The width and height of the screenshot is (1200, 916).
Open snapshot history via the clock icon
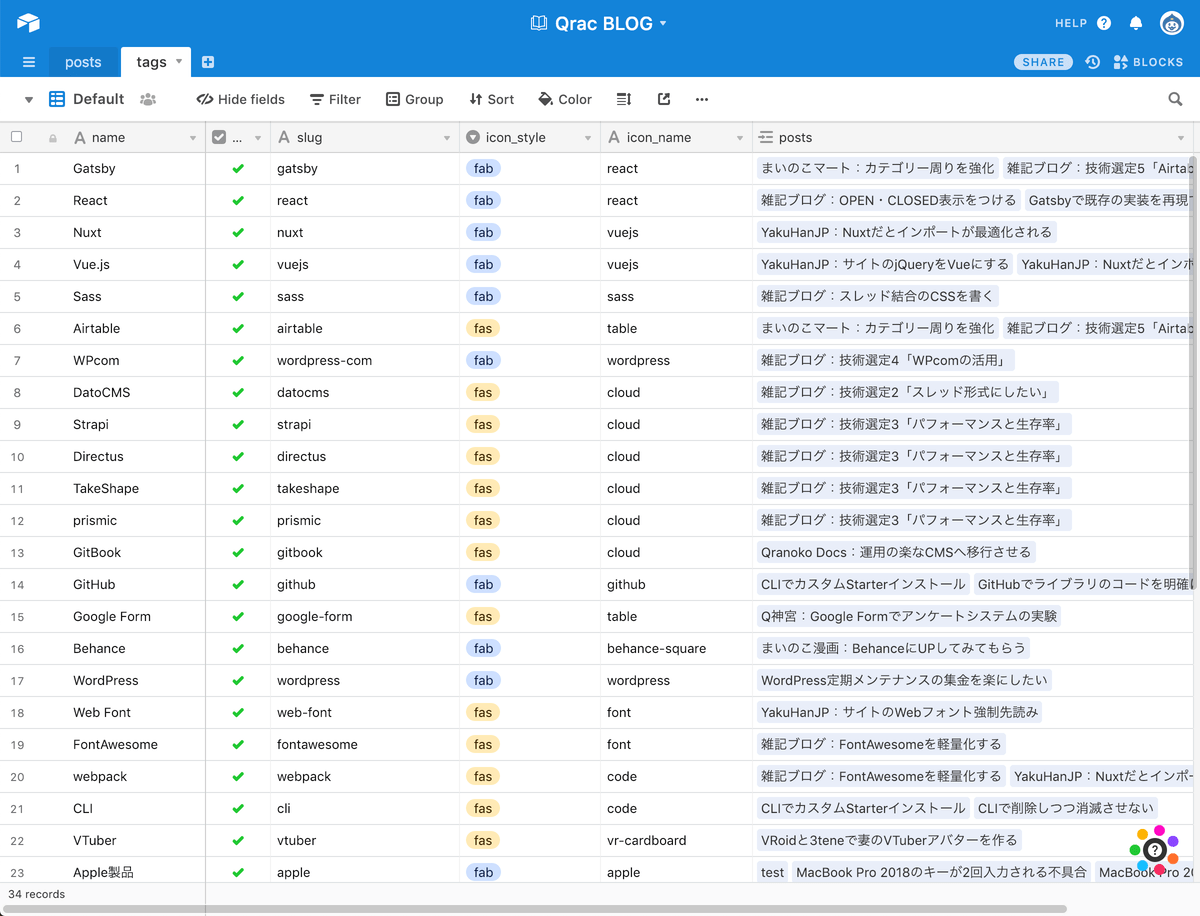point(1093,61)
